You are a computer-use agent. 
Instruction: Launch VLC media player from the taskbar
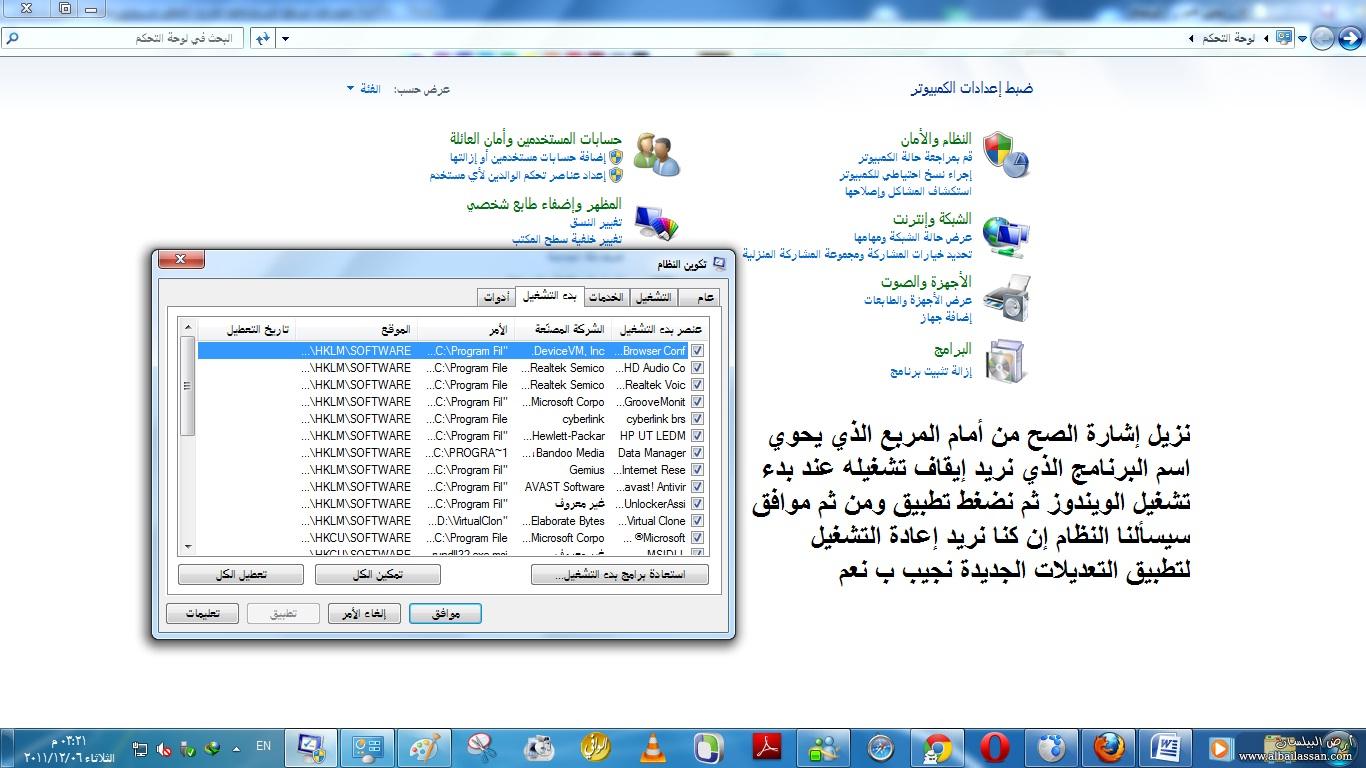click(x=655, y=747)
